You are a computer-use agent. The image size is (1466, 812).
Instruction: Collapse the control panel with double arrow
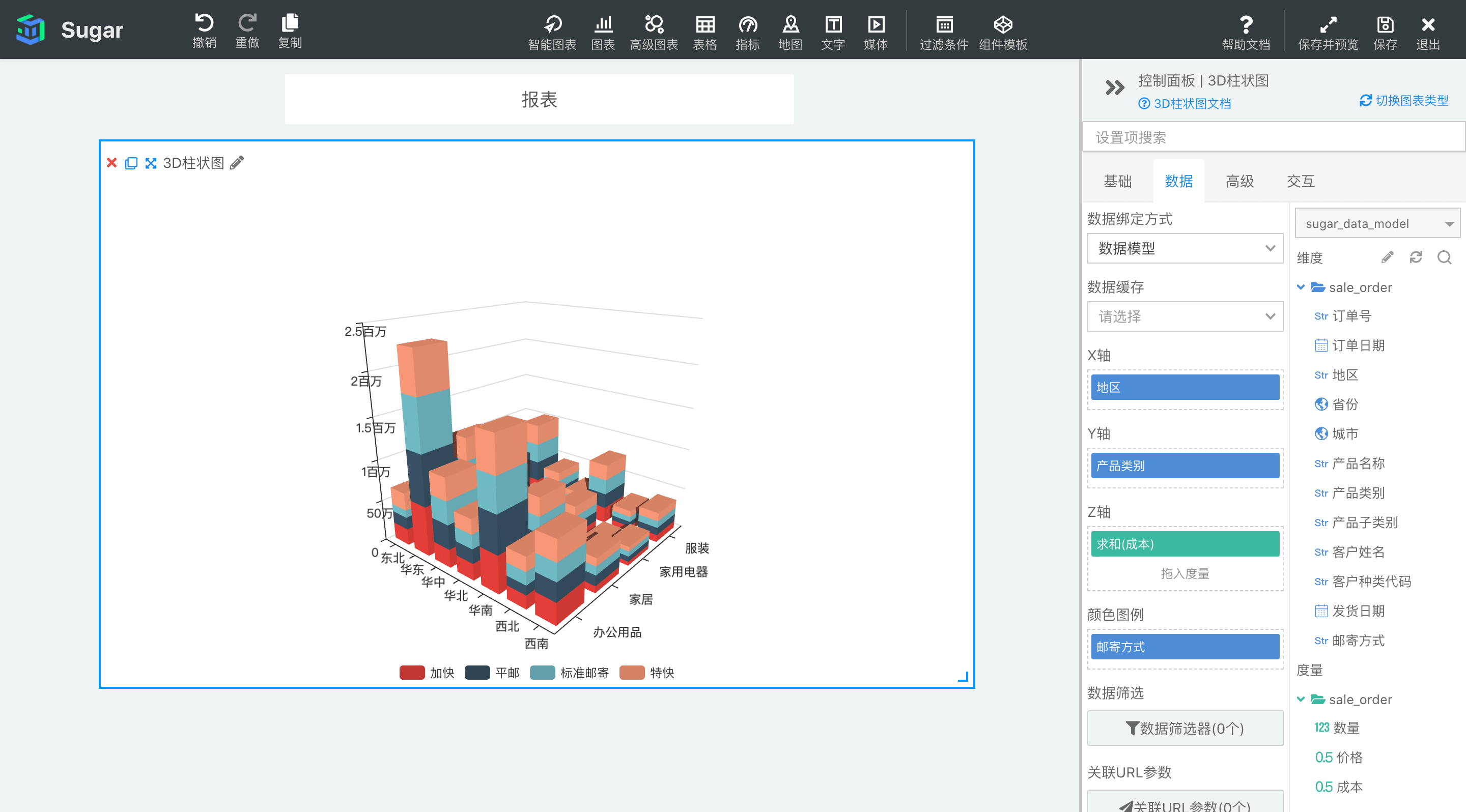1114,88
